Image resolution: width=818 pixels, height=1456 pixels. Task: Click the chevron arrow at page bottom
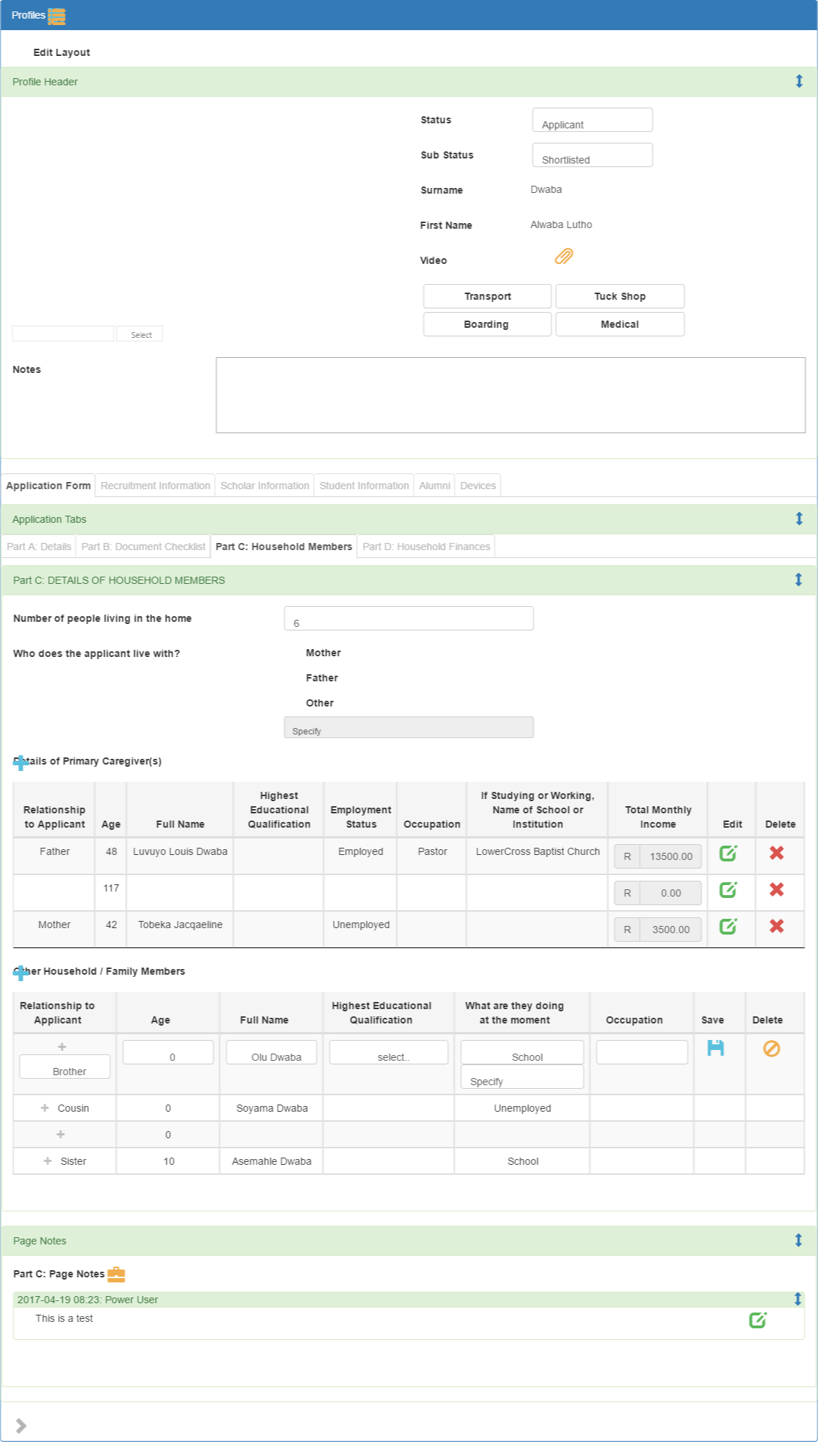[21, 1426]
